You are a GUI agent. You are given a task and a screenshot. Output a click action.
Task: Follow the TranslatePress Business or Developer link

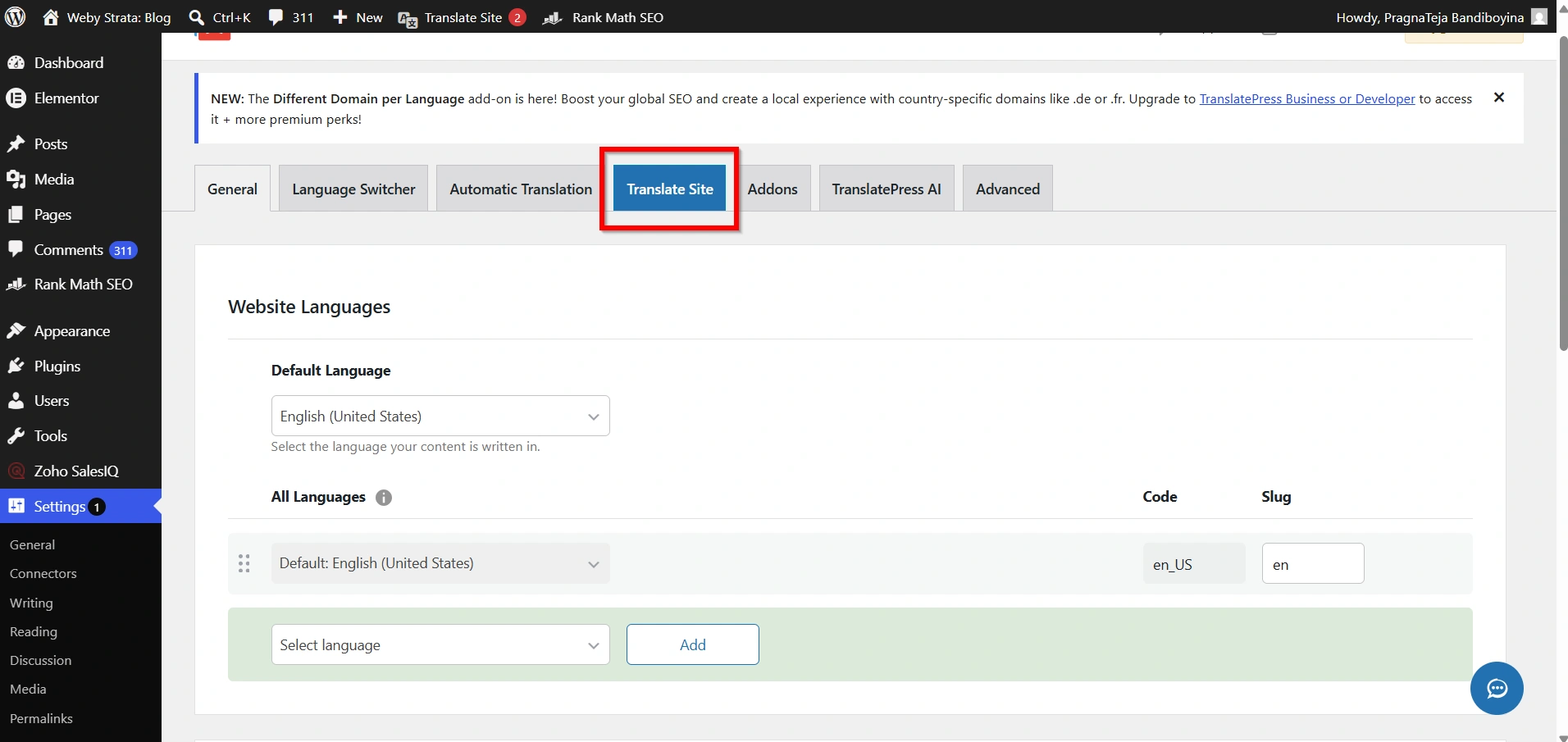(1307, 98)
